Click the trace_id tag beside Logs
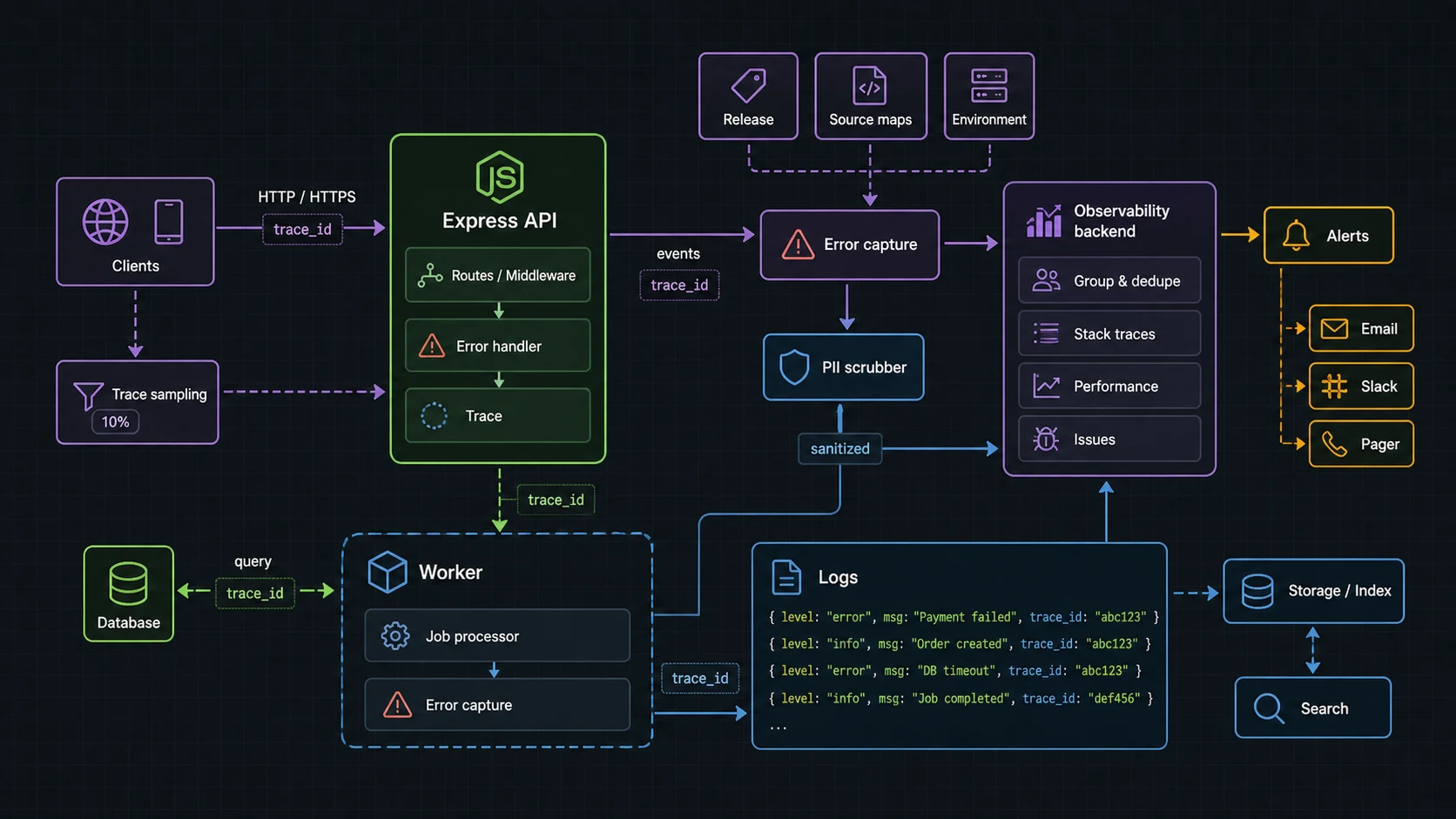Viewport: 1456px width, 819px height. [700, 678]
